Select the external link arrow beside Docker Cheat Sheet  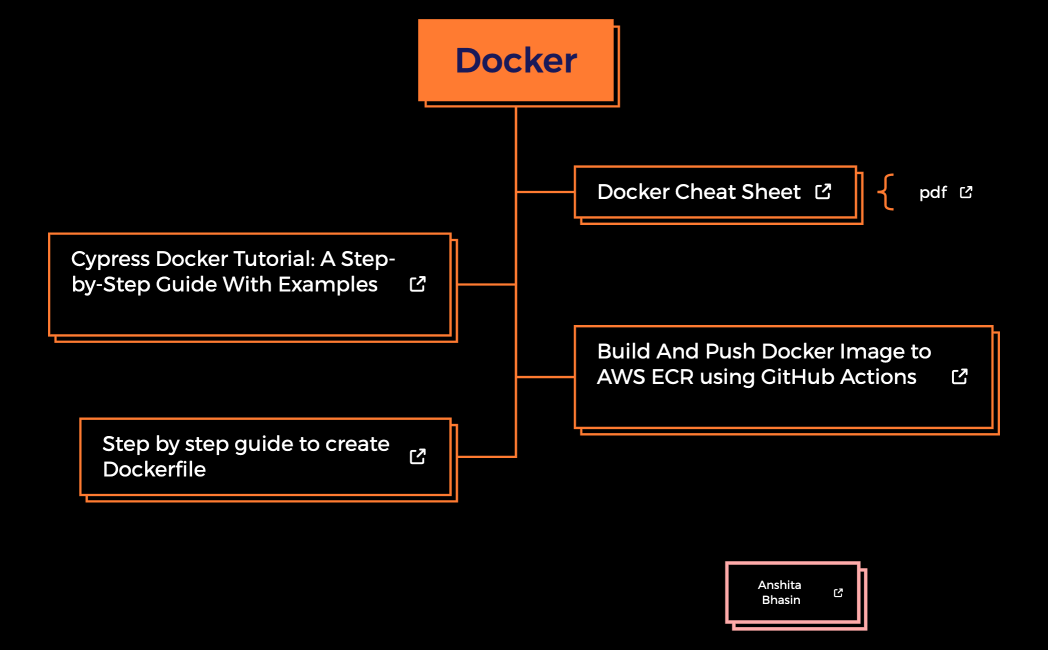point(822,191)
